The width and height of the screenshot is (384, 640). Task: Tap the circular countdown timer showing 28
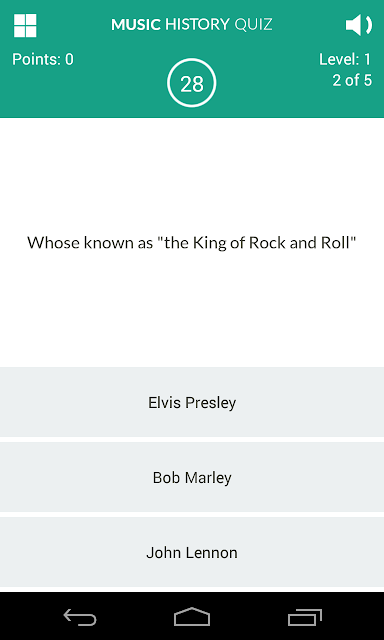pos(191,83)
